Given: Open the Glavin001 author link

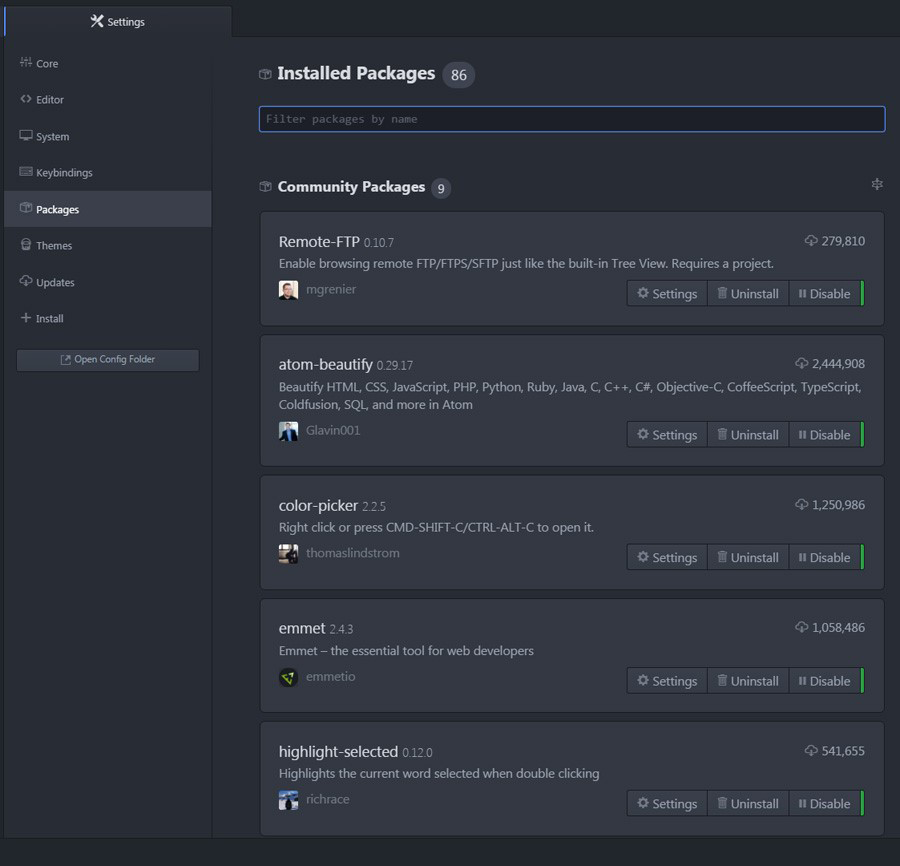Looking at the screenshot, I should pyautogui.click(x=333, y=430).
